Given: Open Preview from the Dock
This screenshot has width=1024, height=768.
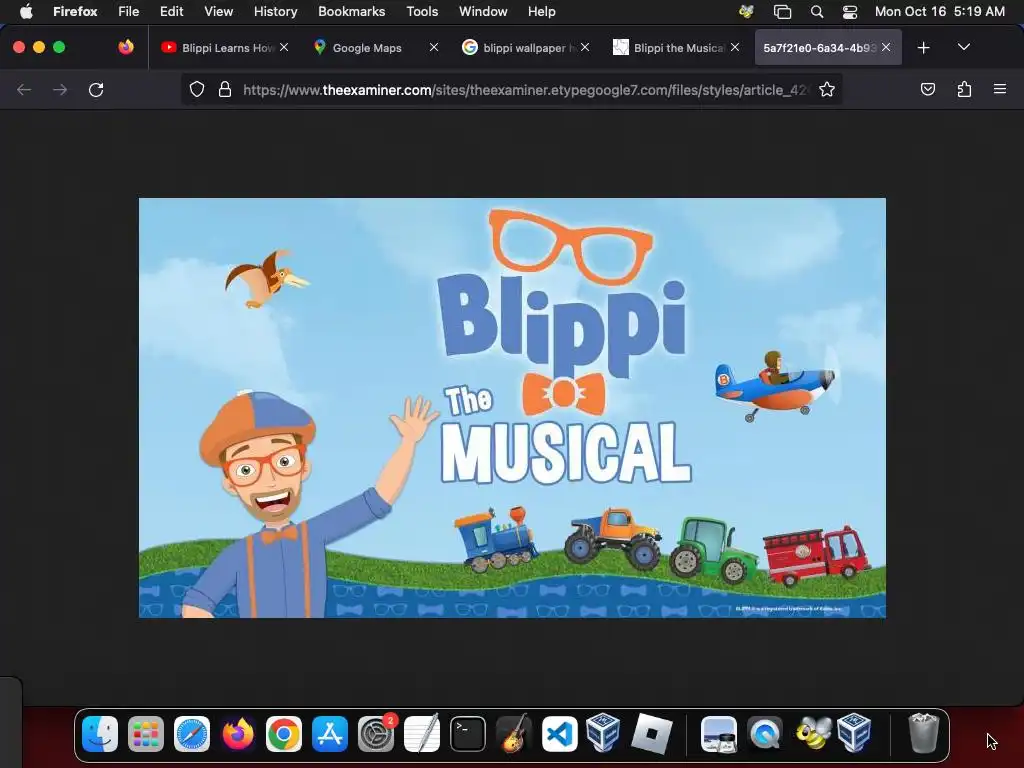Looking at the screenshot, I should (x=719, y=734).
